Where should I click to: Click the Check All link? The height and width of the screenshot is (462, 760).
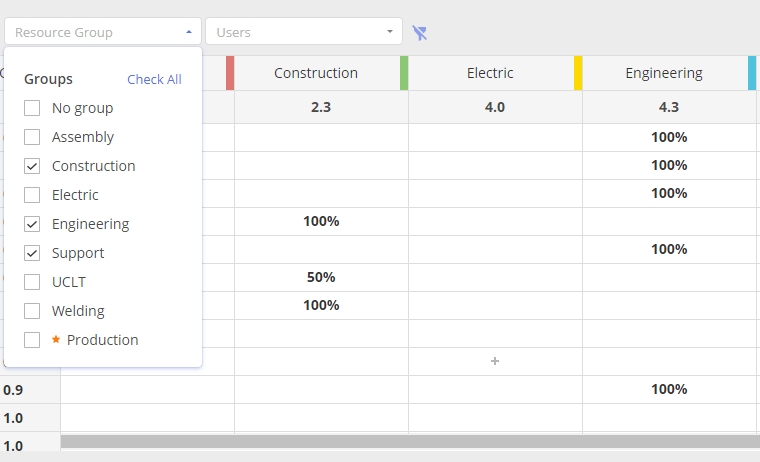[x=154, y=80]
